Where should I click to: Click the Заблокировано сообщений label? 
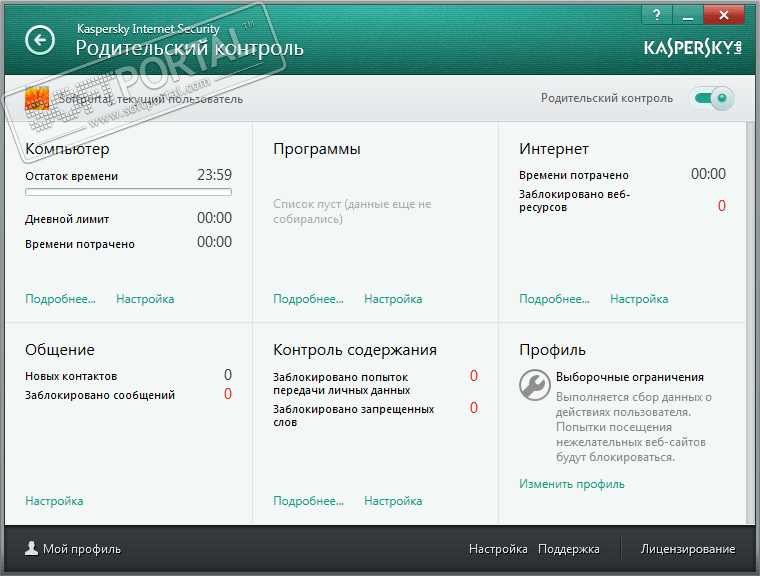click(100, 395)
